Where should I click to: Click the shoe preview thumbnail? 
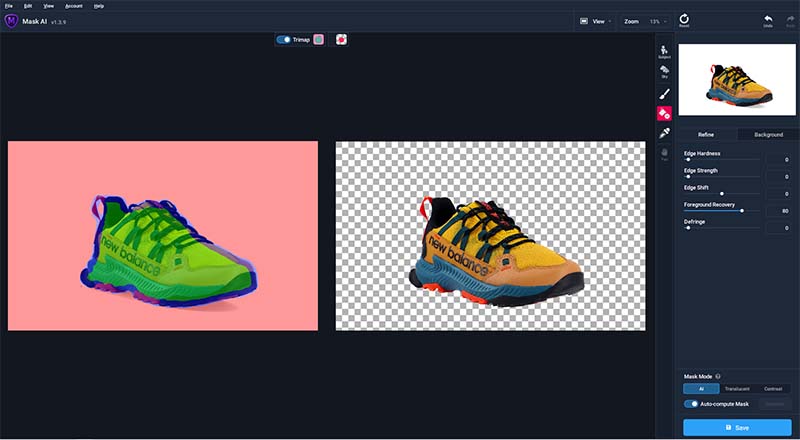pos(737,80)
